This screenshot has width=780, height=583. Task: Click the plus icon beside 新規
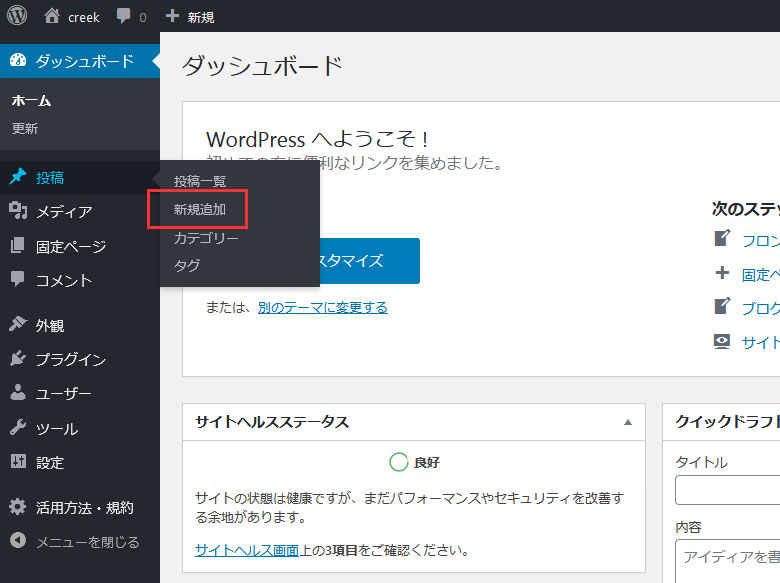click(172, 16)
